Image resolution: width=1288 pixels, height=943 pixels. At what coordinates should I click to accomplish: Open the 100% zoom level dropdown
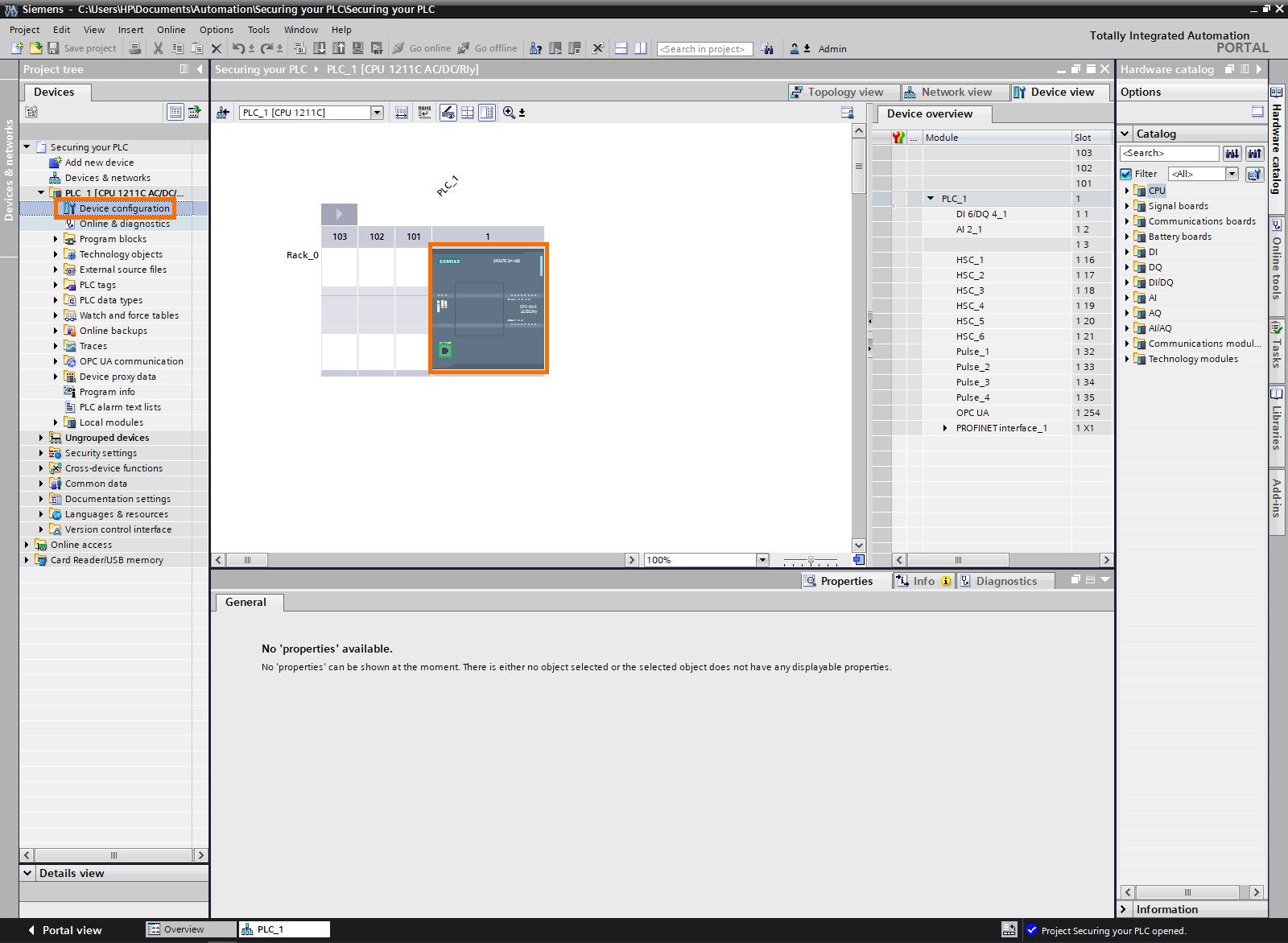[x=762, y=560]
